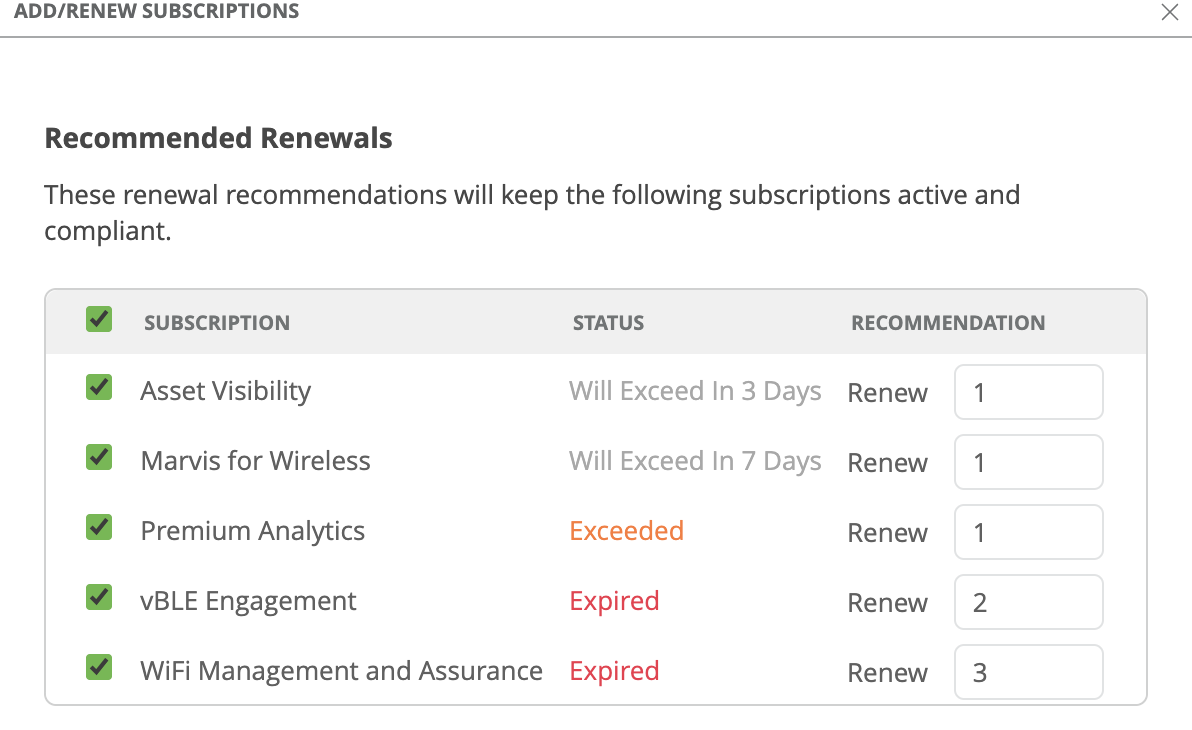The height and width of the screenshot is (730, 1192).
Task: Select the WiFi Management renew quantity field
Action: tap(1028, 672)
